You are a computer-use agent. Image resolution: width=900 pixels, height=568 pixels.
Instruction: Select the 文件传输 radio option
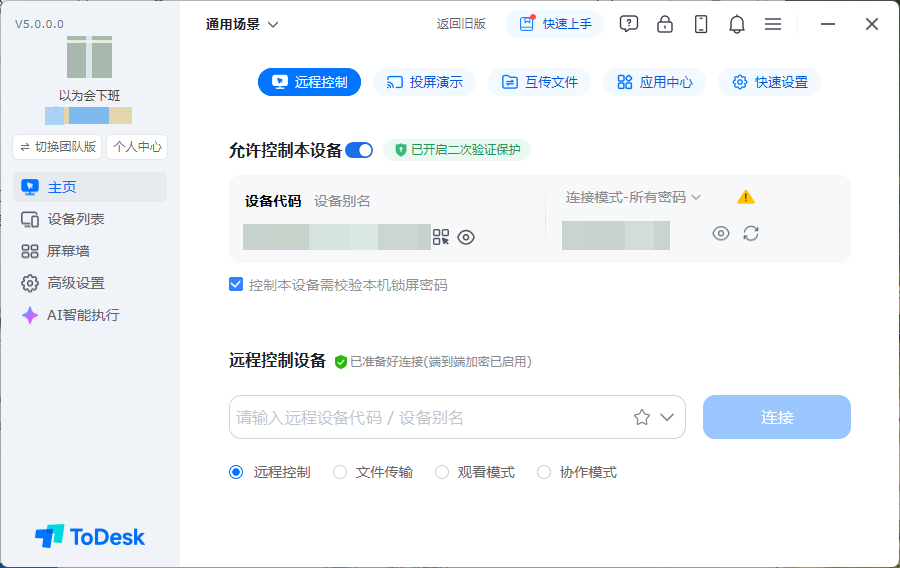tap(340, 472)
